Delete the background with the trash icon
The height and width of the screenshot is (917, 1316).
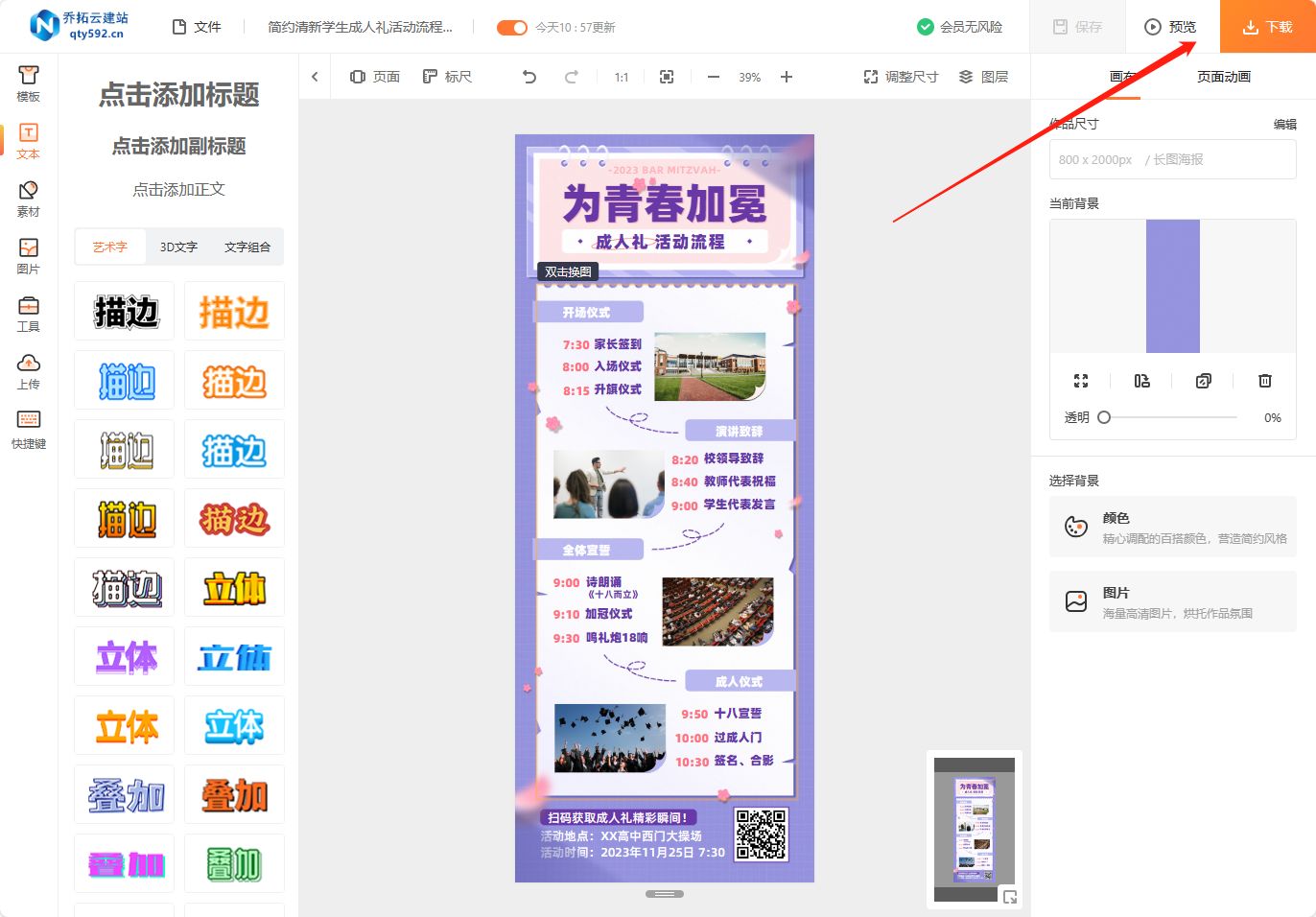click(1265, 381)
